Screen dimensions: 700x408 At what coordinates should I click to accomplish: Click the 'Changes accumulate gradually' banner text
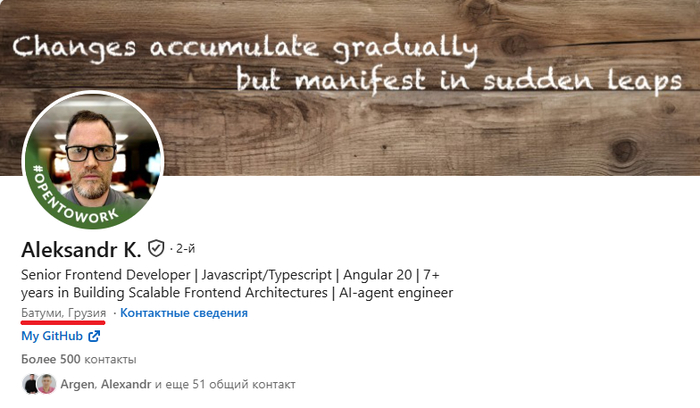click(245, 48)
